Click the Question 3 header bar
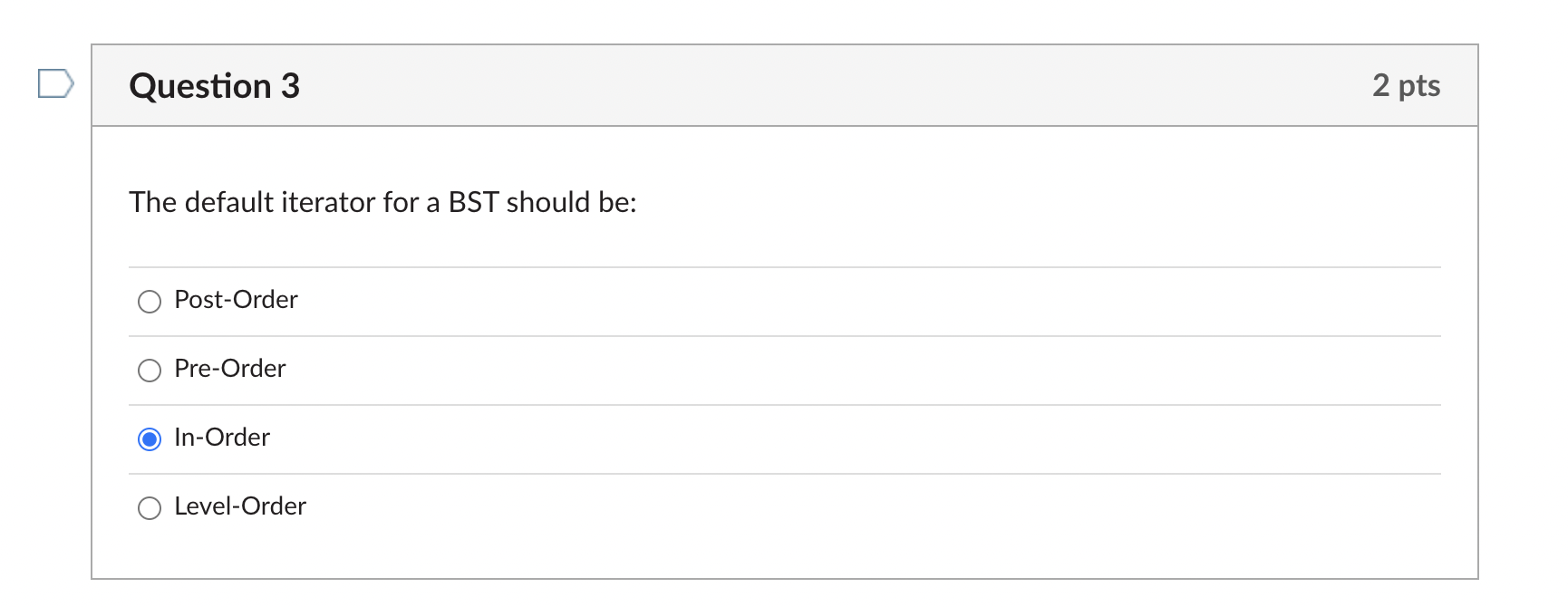 pyautogui.click(x=784, y=85)
